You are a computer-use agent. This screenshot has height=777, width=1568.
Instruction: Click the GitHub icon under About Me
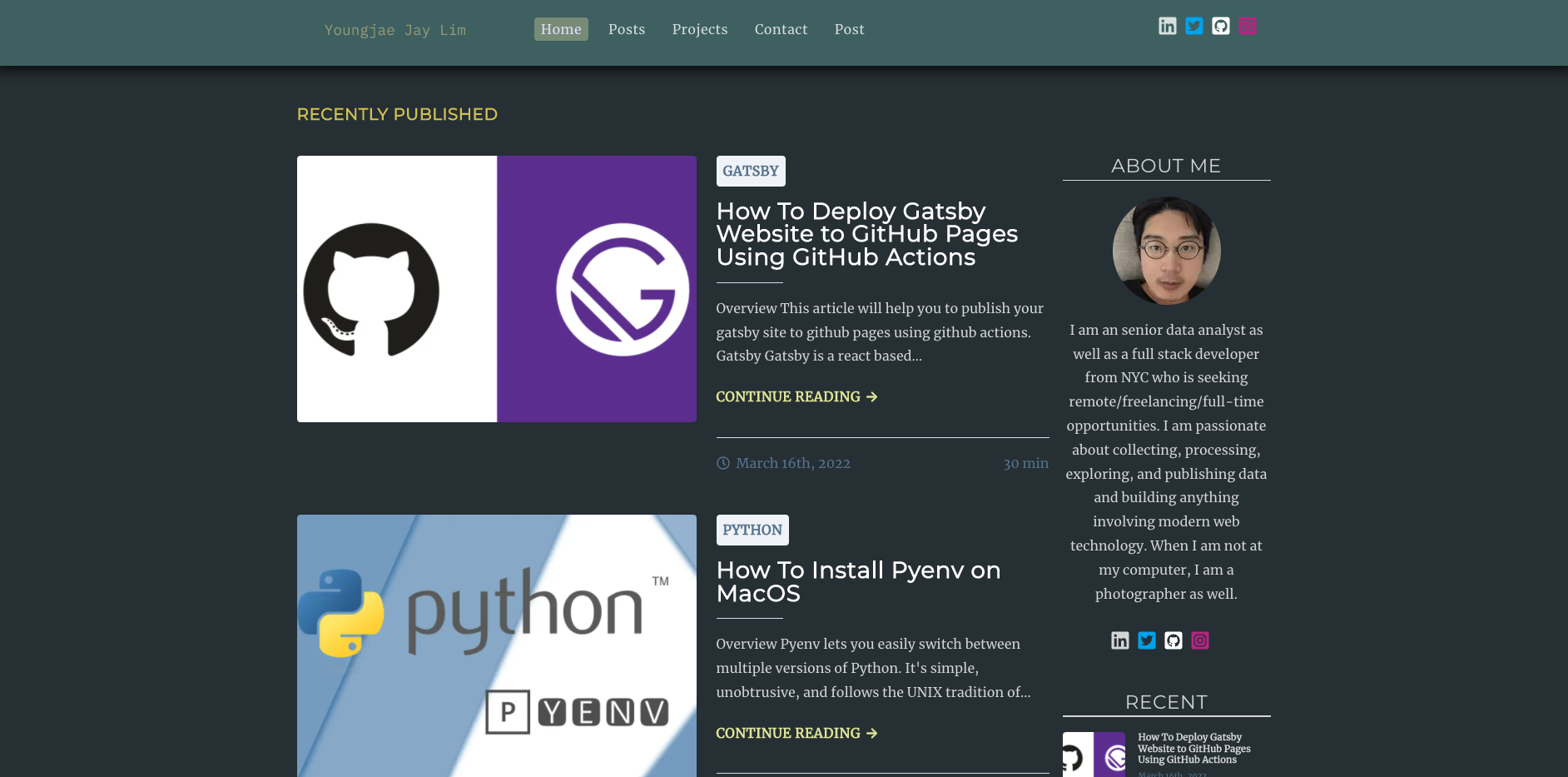tap(1174, 640)
